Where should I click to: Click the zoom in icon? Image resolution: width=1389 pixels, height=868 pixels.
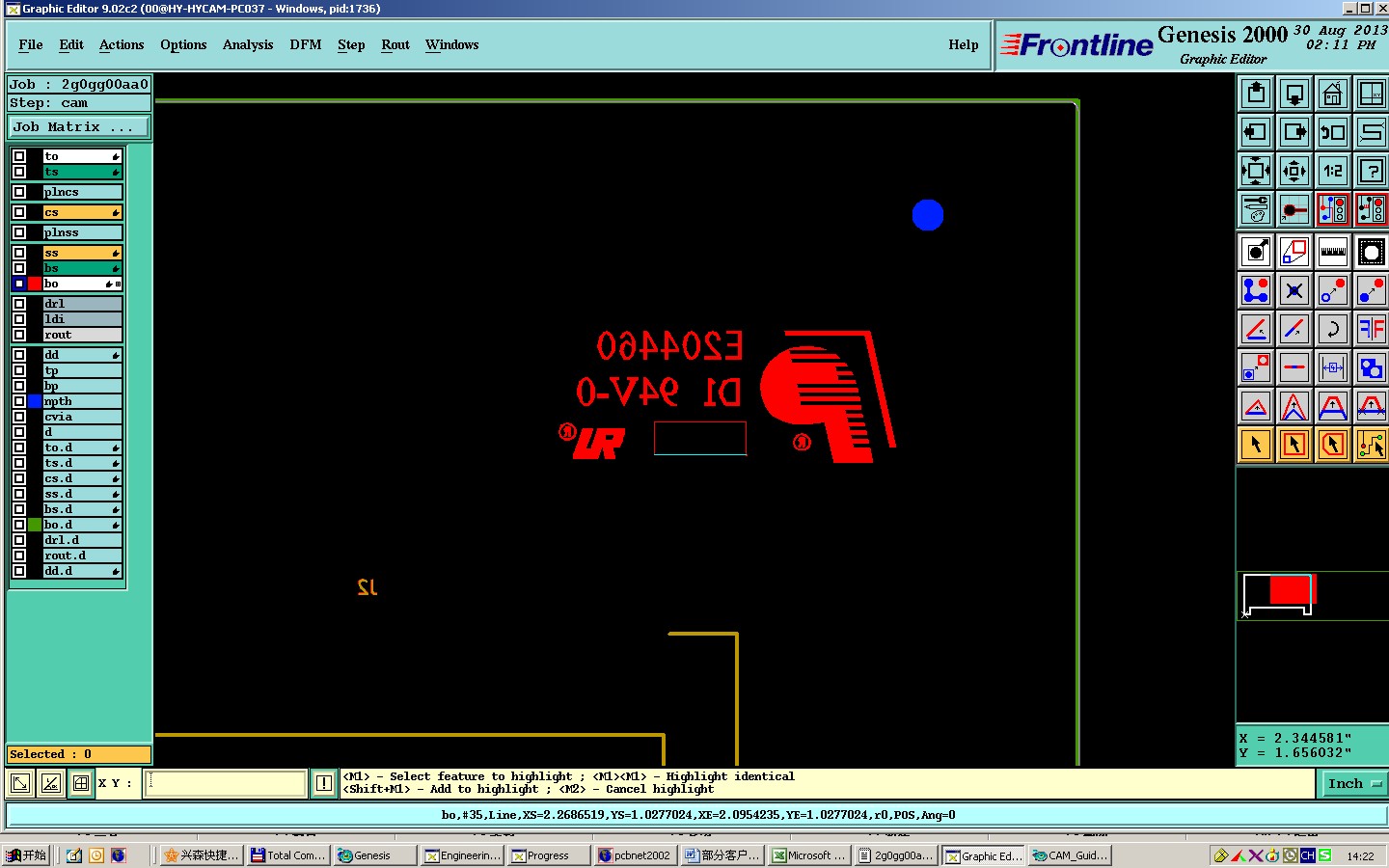click(1256, 171)
